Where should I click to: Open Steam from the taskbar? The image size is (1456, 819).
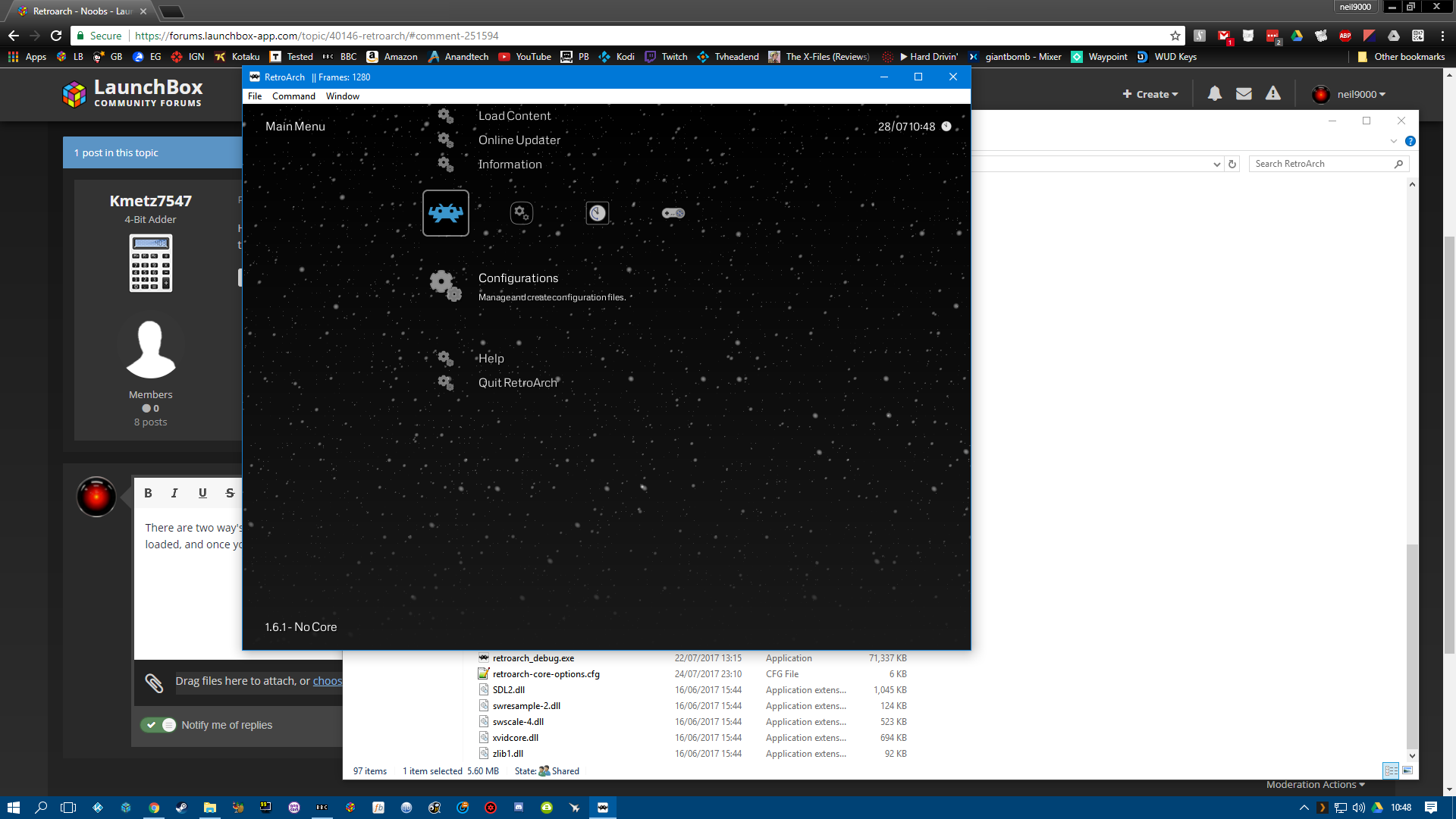(181, 808)
